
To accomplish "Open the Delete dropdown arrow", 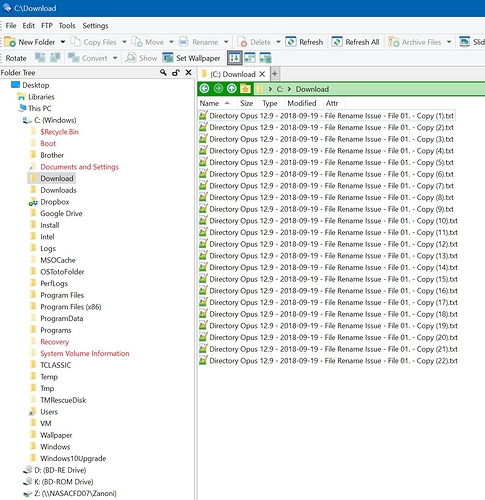I will [278, 42].
